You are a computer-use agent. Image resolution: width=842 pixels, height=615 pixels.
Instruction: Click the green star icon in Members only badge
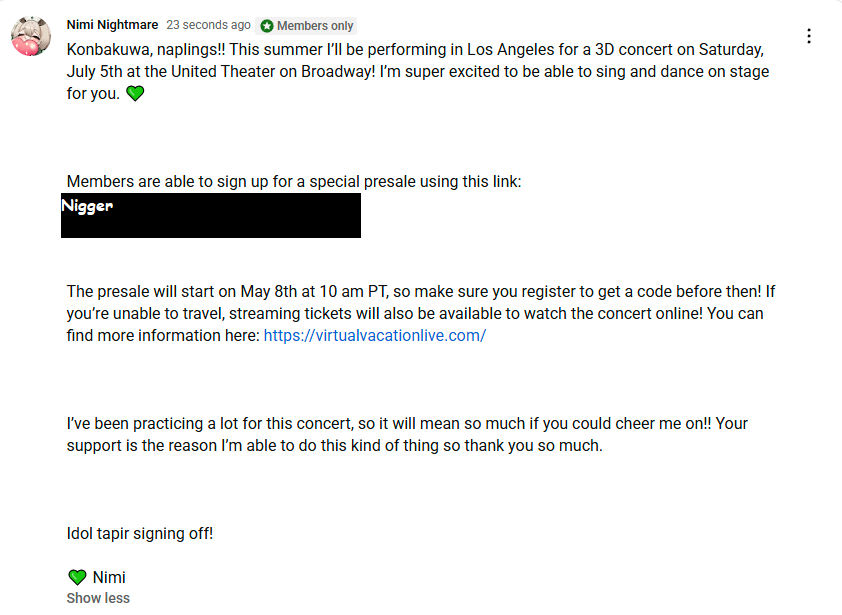point(267,26)
